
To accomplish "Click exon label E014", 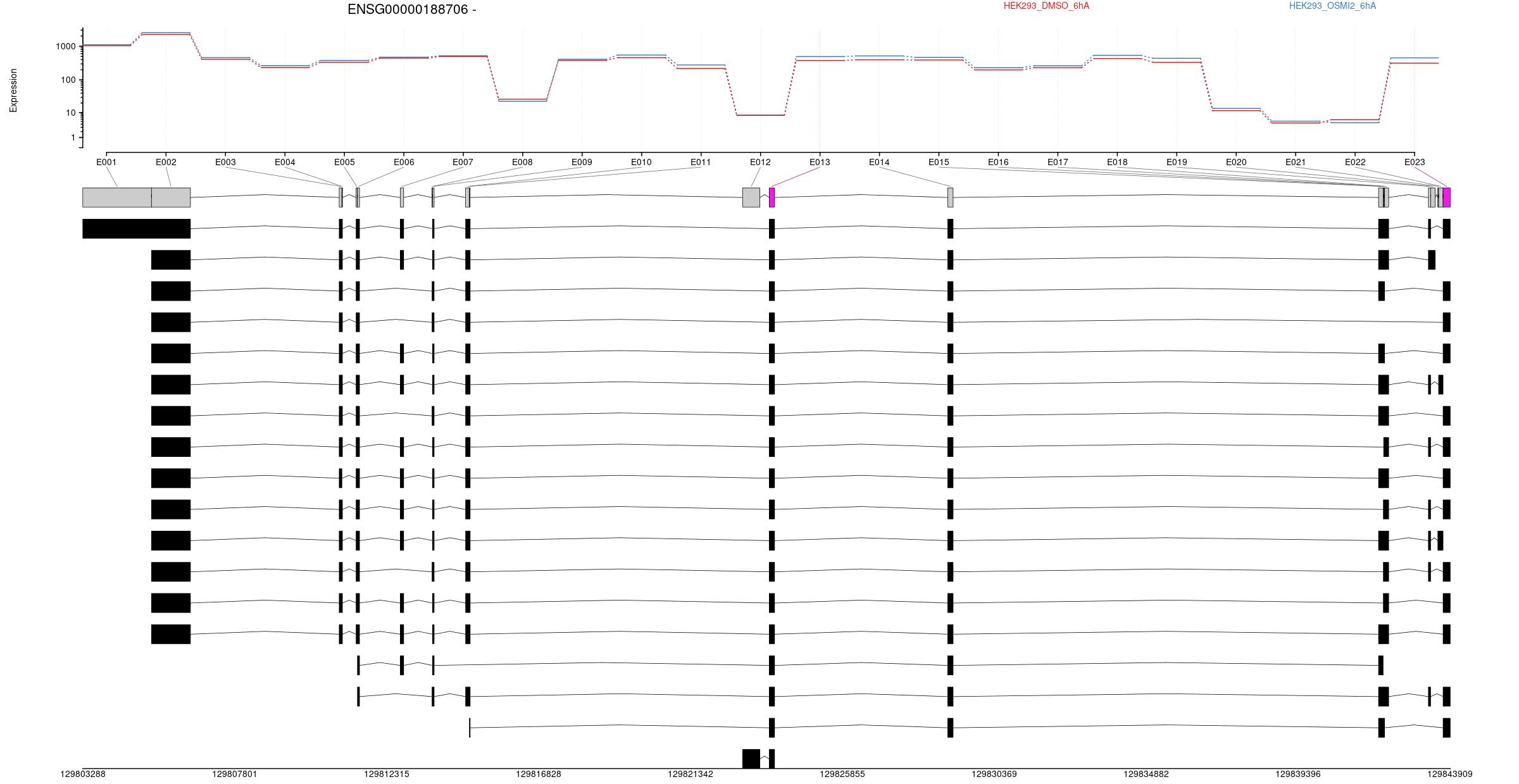I will click(x=879, y=162).
